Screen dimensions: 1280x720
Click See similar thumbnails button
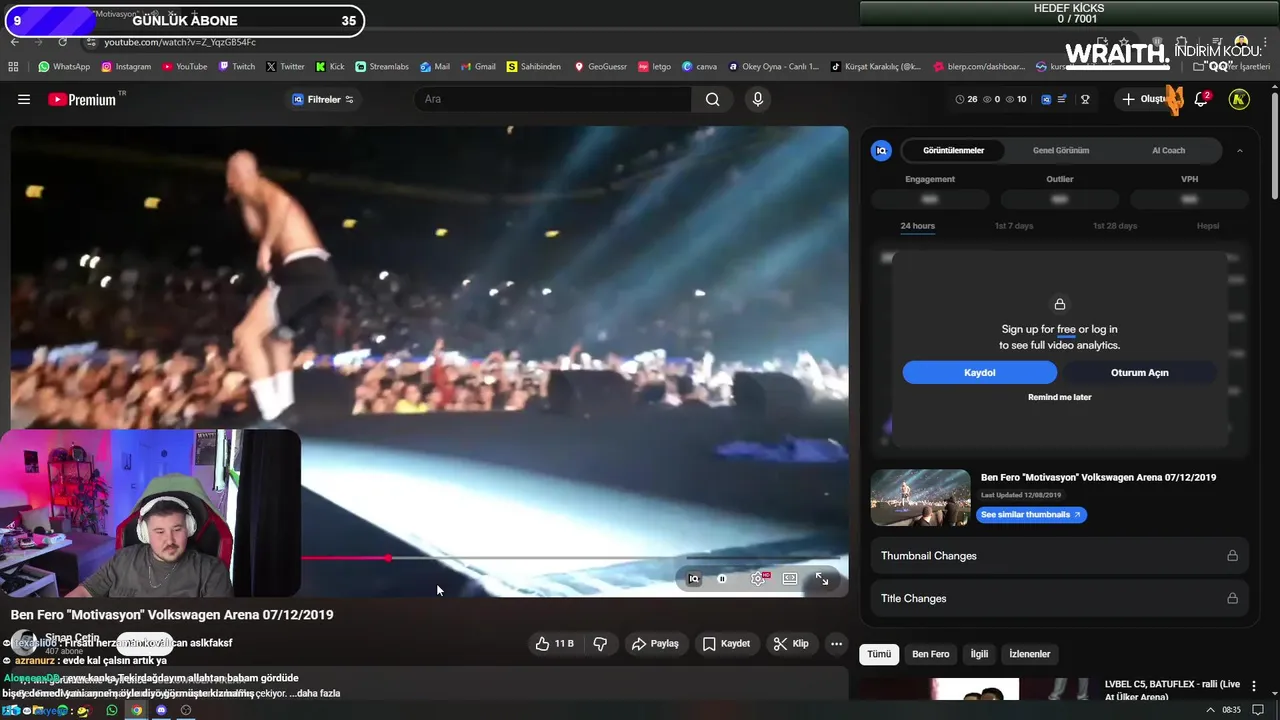[x=1031, y=515]
